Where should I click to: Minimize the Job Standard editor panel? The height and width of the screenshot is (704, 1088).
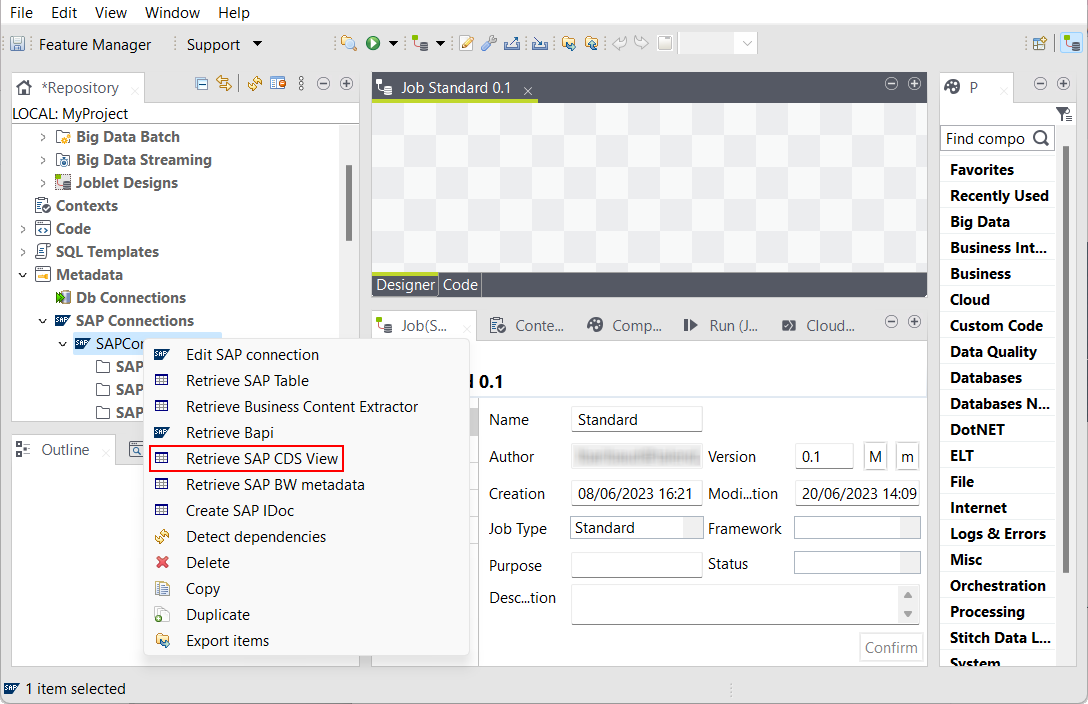(891, 84)
